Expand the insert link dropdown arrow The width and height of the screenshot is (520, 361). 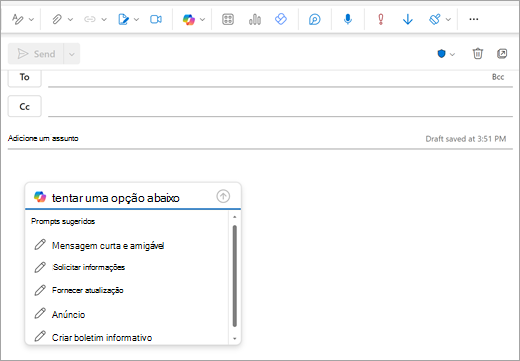point(104,19)
